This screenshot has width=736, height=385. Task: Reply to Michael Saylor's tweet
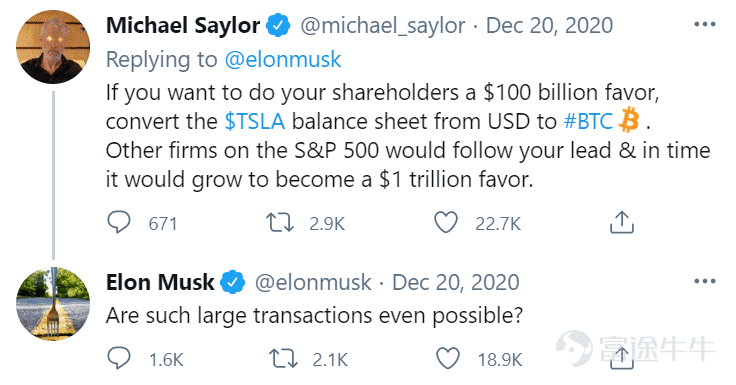tap(119, 223)
